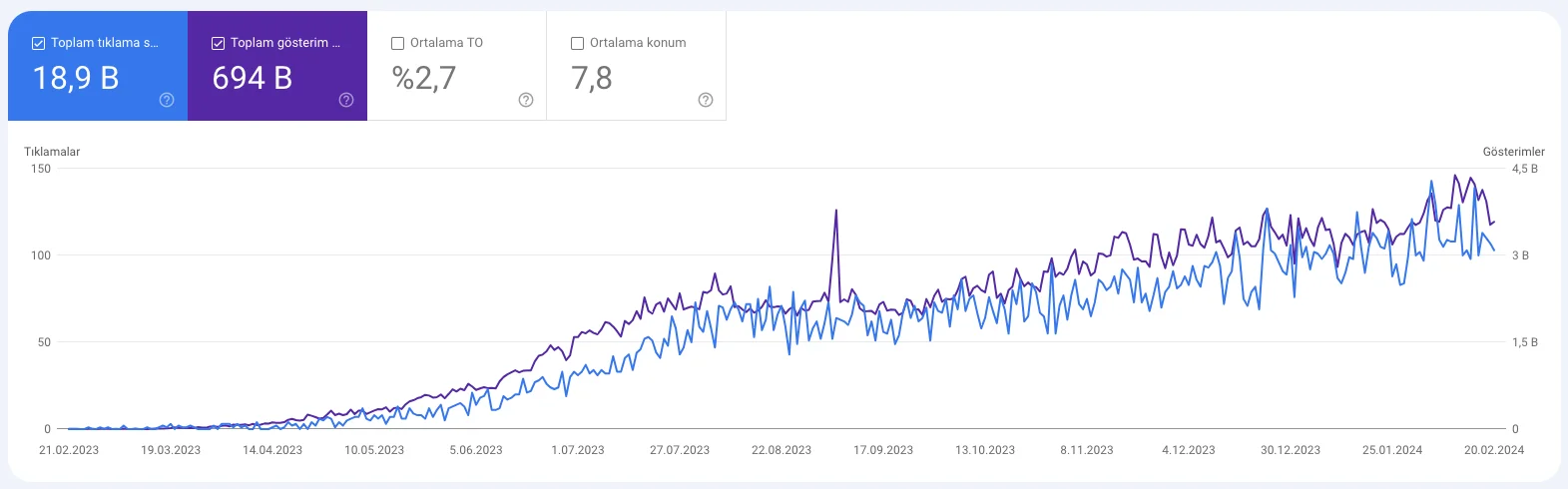Click the 22.08.2023 date label
This screenshot has height=489, width=1568.
click(x=782, y=450)
